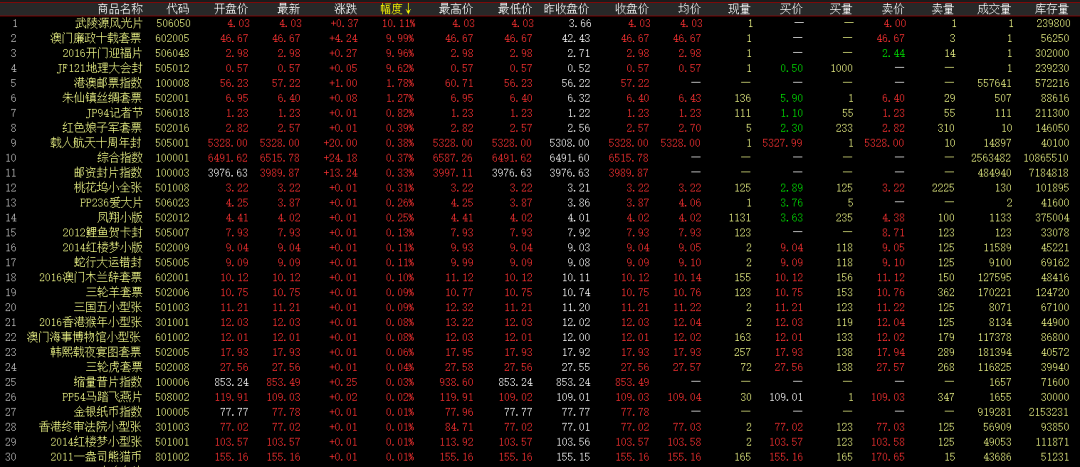The image size is (1080, 467).
Task: Select the 桃花坞小全张 row
Action: pos(540,187)
